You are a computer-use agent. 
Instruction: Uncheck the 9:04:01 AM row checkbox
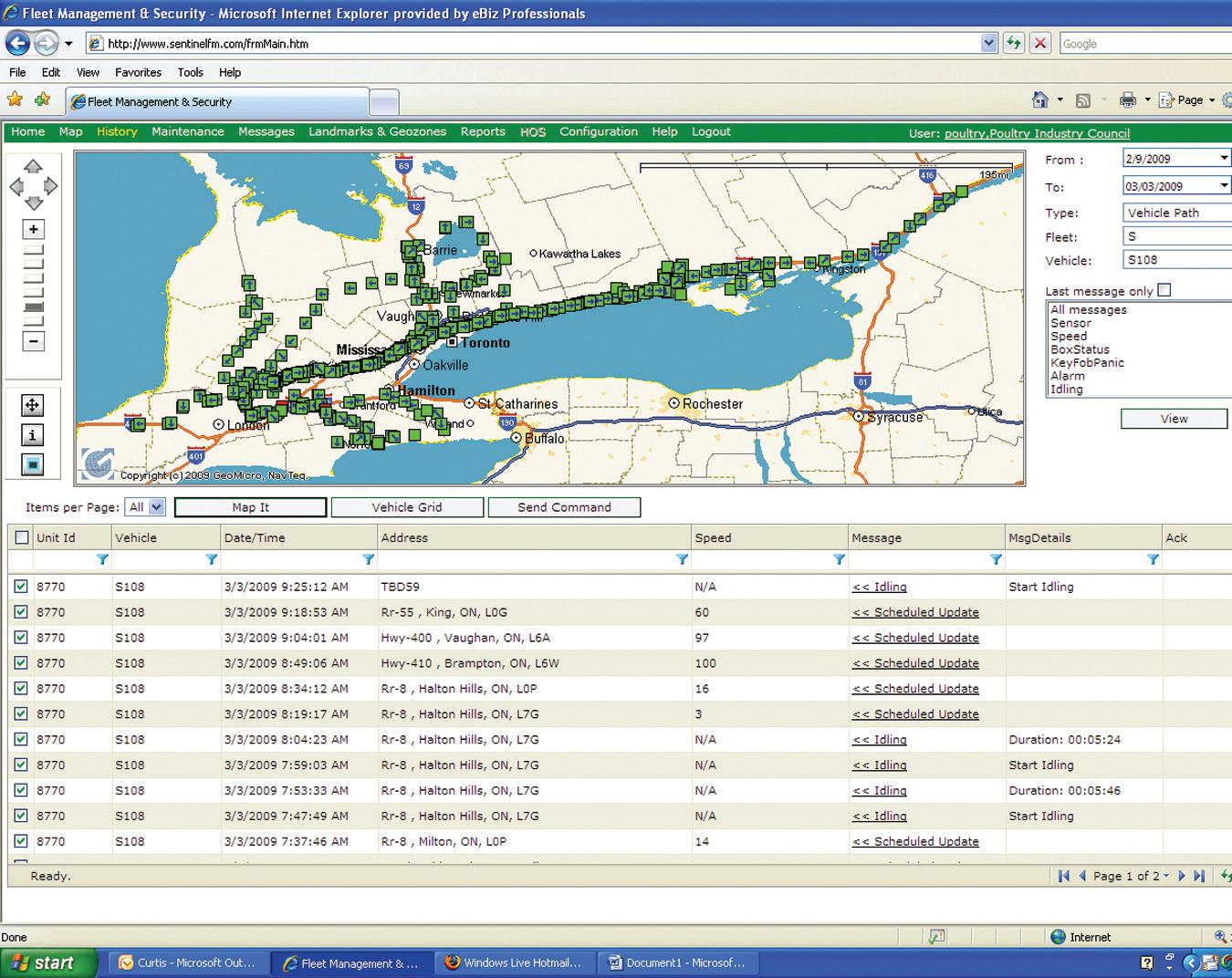point(21,638)
